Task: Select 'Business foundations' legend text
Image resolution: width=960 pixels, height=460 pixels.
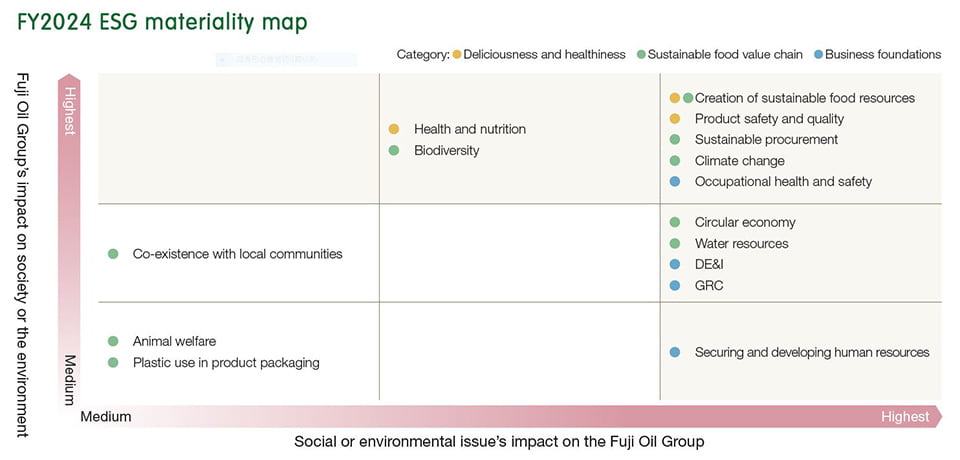Action: [x=883, y=55]
